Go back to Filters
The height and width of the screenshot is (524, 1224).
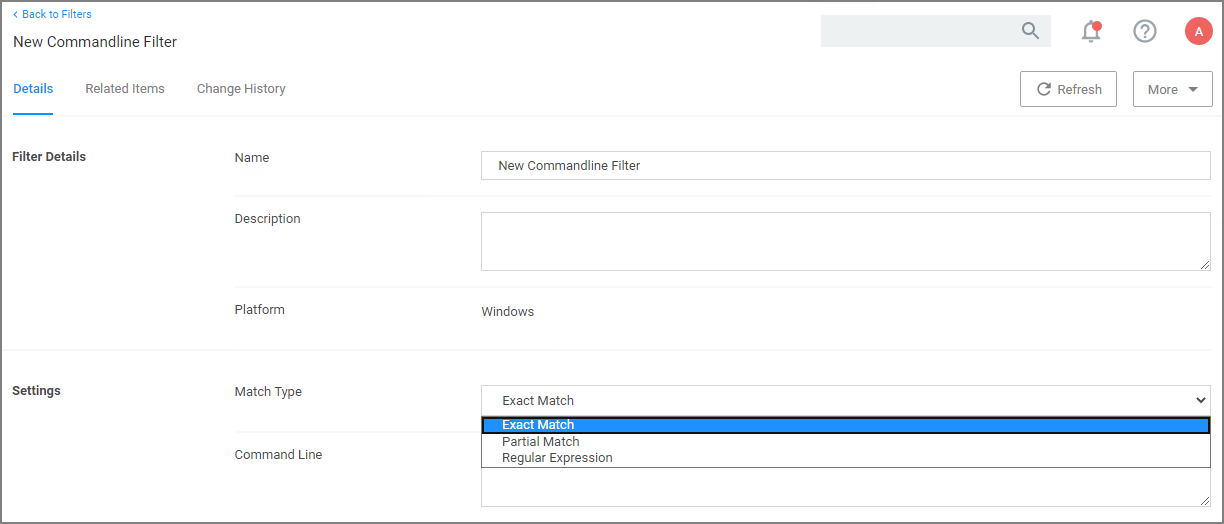click(52, 14)
